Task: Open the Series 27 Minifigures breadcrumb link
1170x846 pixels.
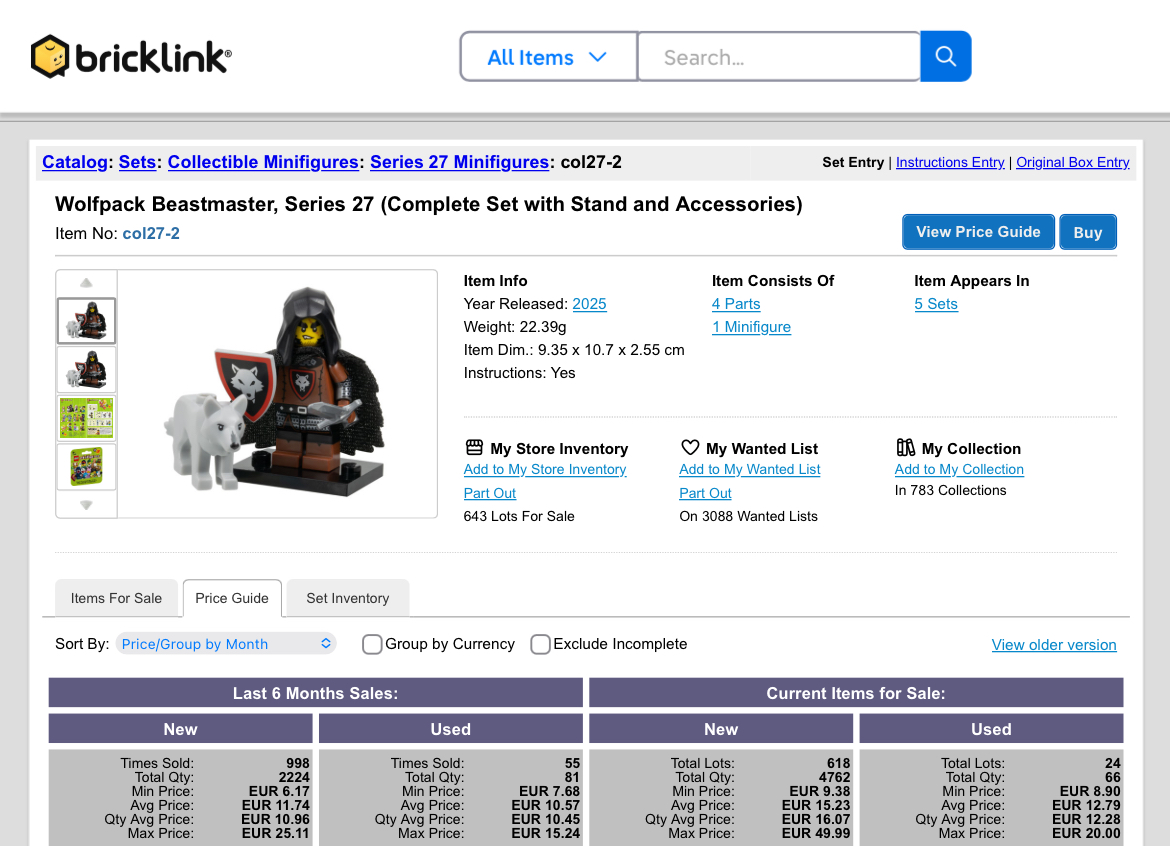Action: (x=459, y=162)
